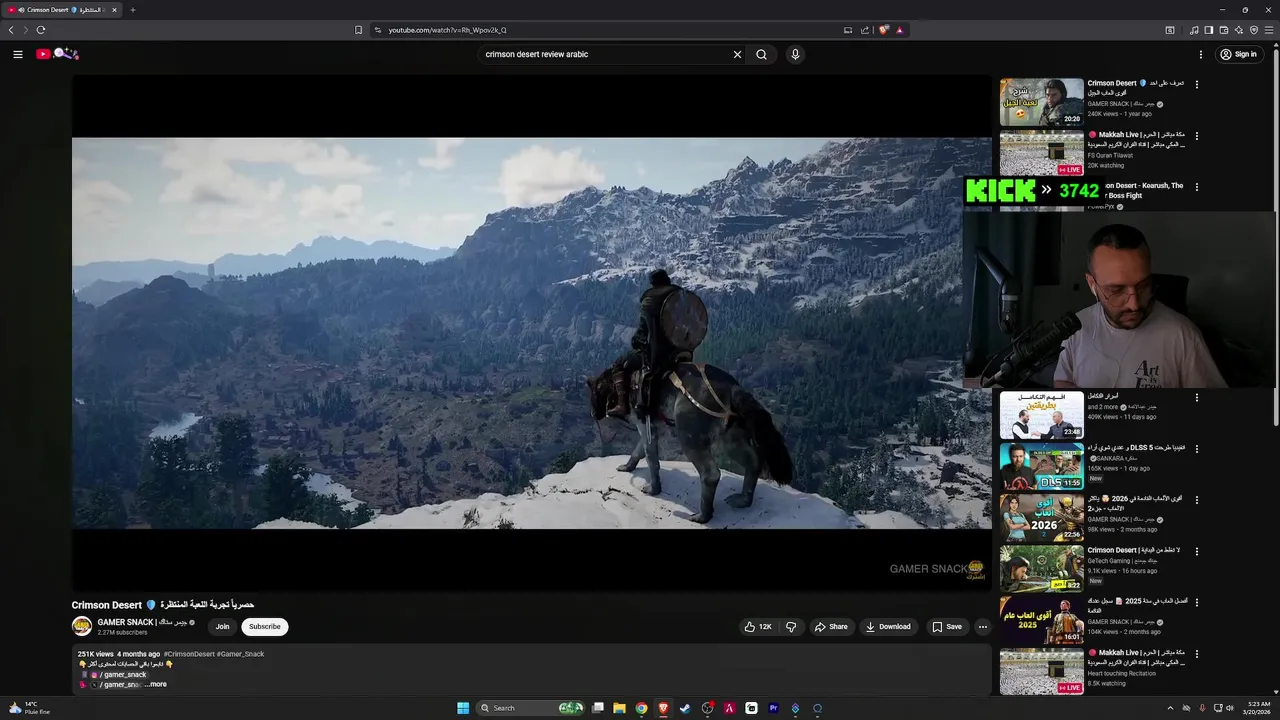
Task: Subscribe to the GAMER SNACK channel
Action: 265,627
